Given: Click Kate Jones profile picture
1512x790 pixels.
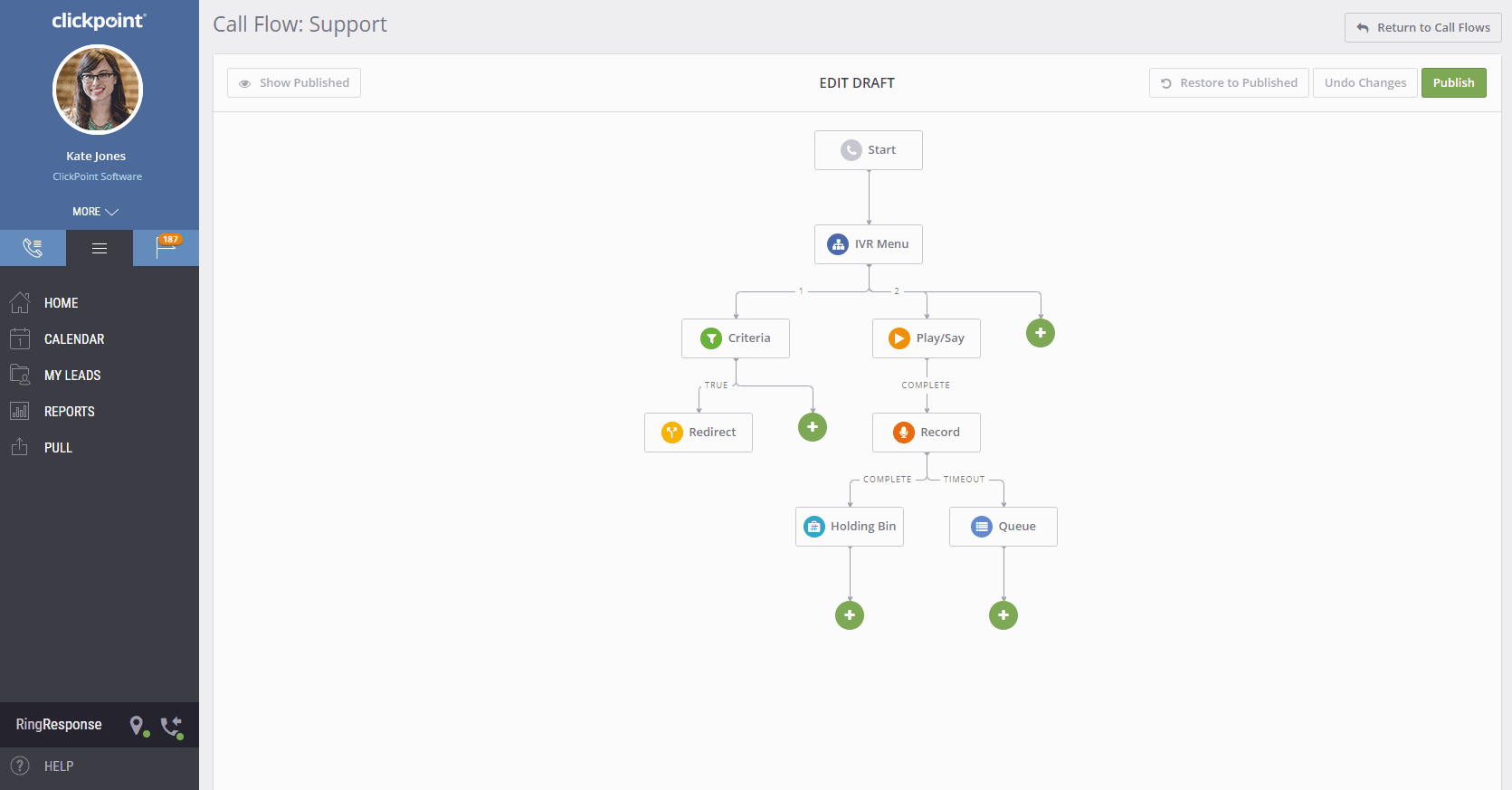Looking at the screenshot, I should (x=98, y=90).
